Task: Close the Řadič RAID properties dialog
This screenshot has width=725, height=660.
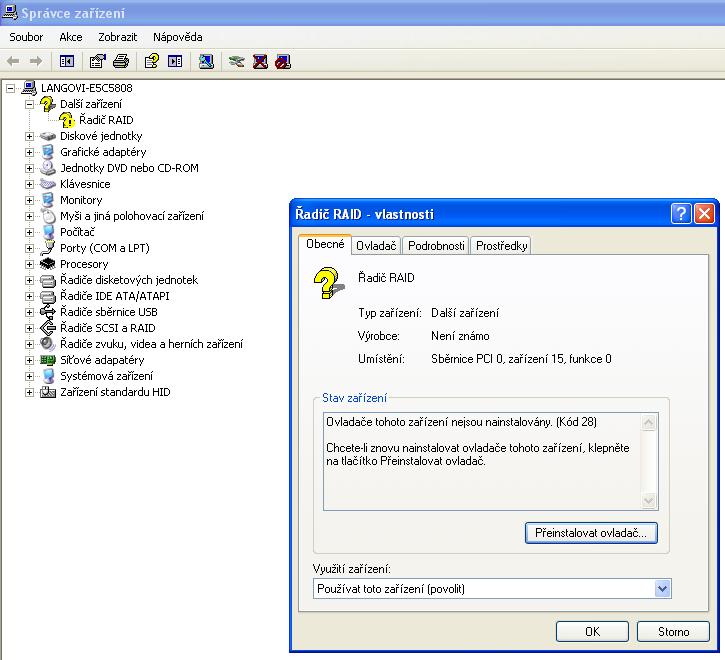Action: pyautogui.click(x=704, y=214)
